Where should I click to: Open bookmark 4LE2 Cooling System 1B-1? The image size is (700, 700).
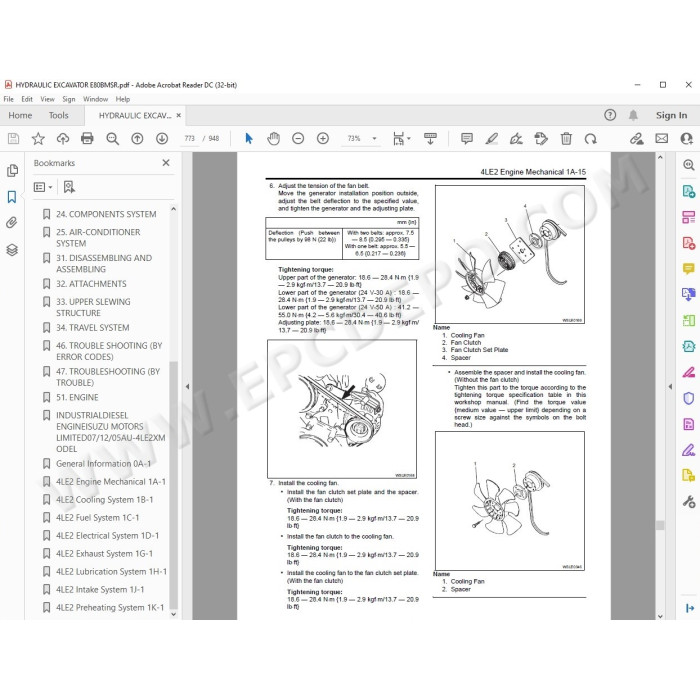pyautogui.click(x=104, y=500)
